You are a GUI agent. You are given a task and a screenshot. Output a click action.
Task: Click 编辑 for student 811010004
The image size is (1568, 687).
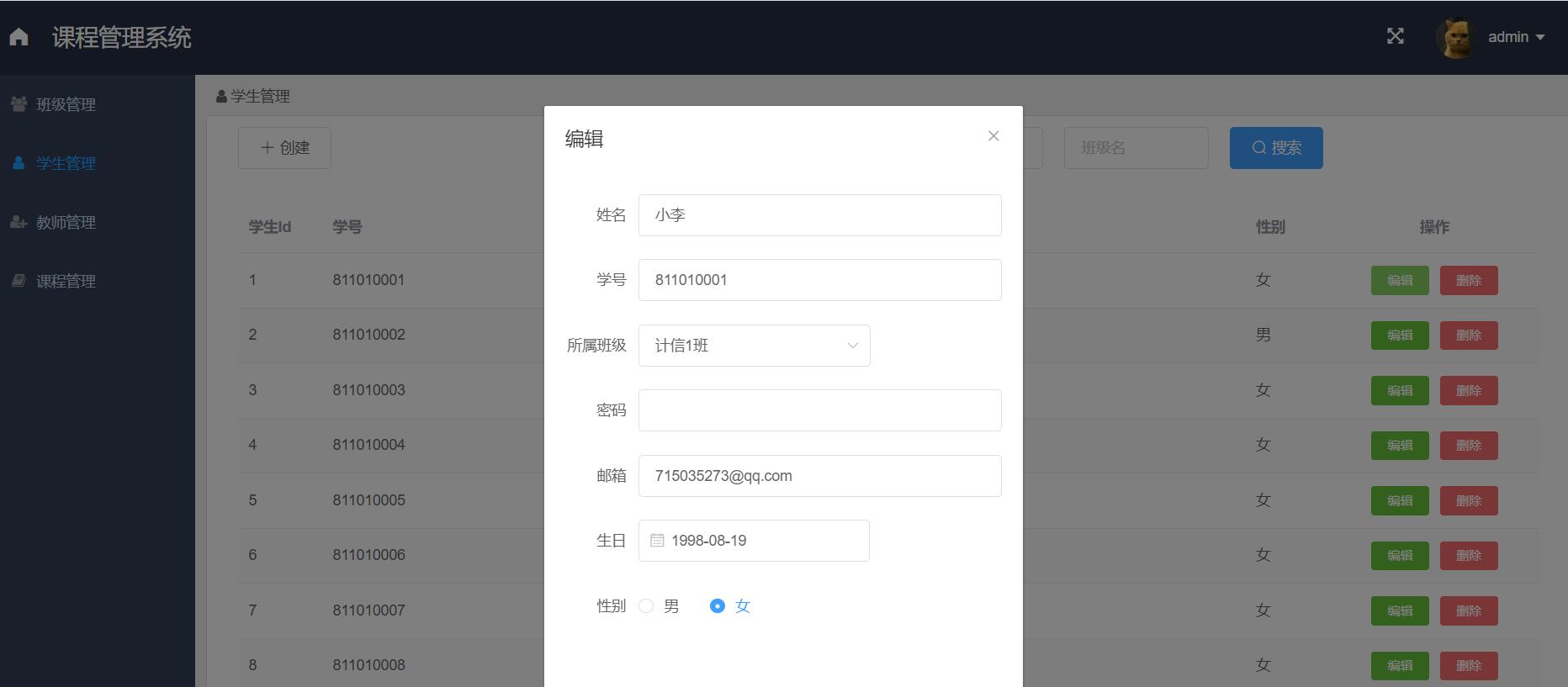coord(1400,446)
